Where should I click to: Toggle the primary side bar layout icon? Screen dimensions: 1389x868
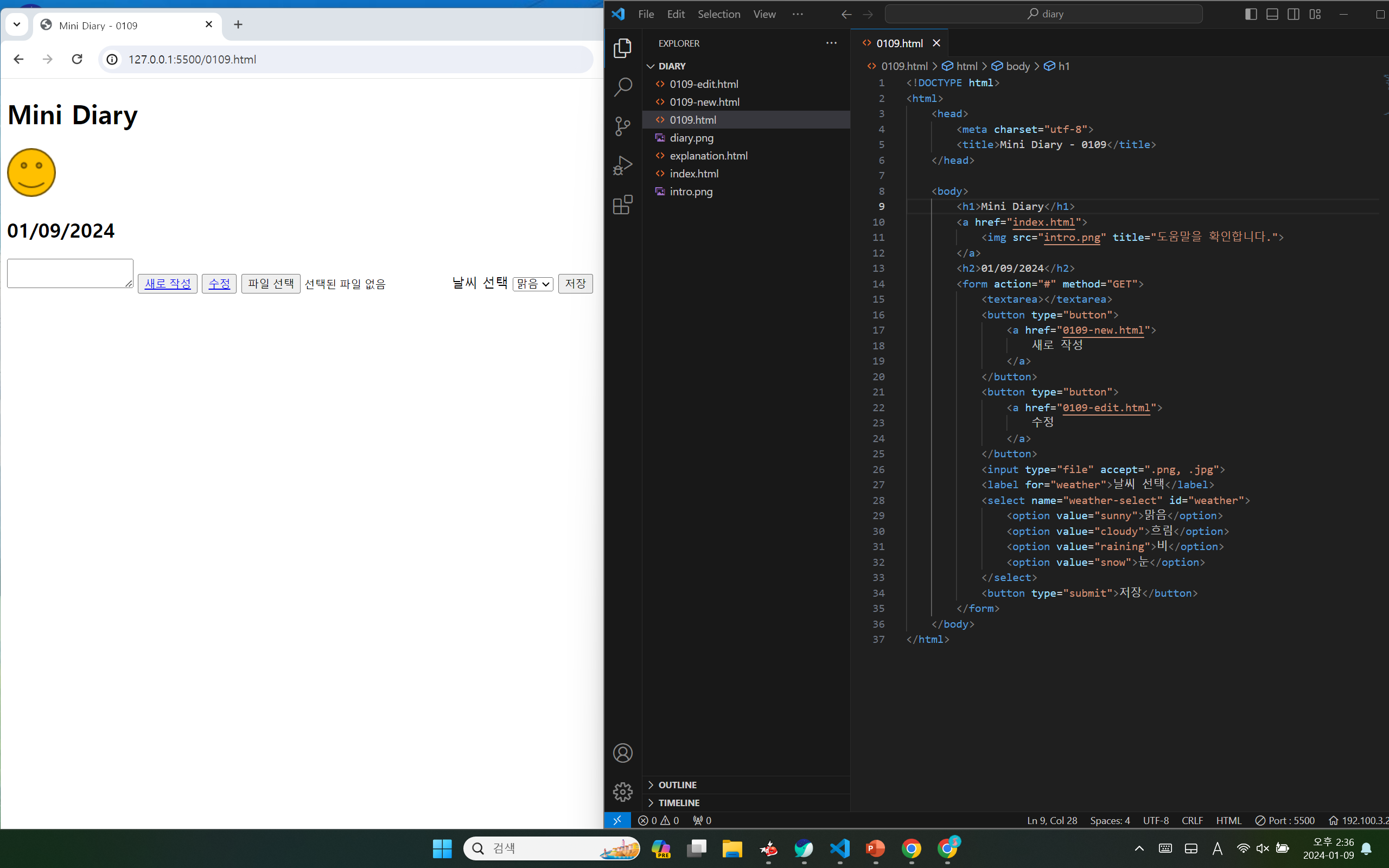coord(1251,14)
